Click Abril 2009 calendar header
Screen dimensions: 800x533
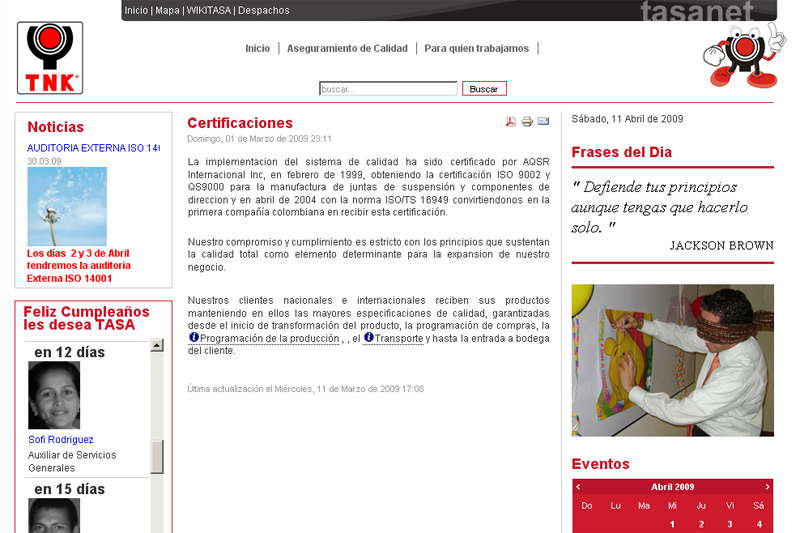point(672,487)
